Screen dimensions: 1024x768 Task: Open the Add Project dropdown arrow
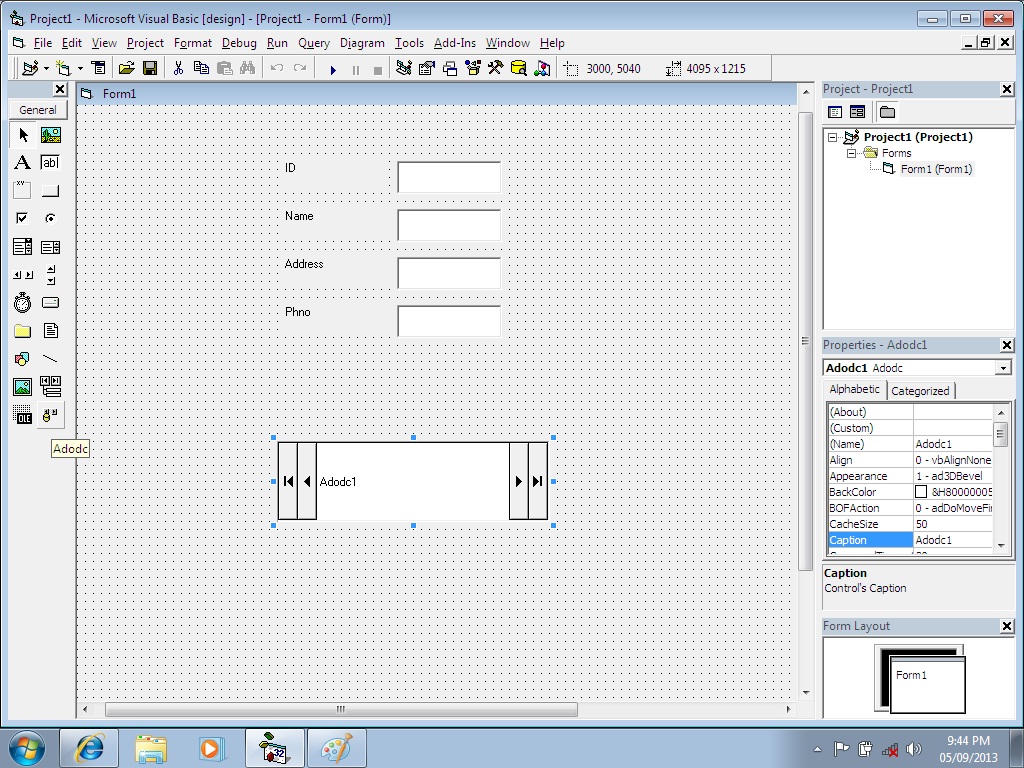tap(46, 68)
